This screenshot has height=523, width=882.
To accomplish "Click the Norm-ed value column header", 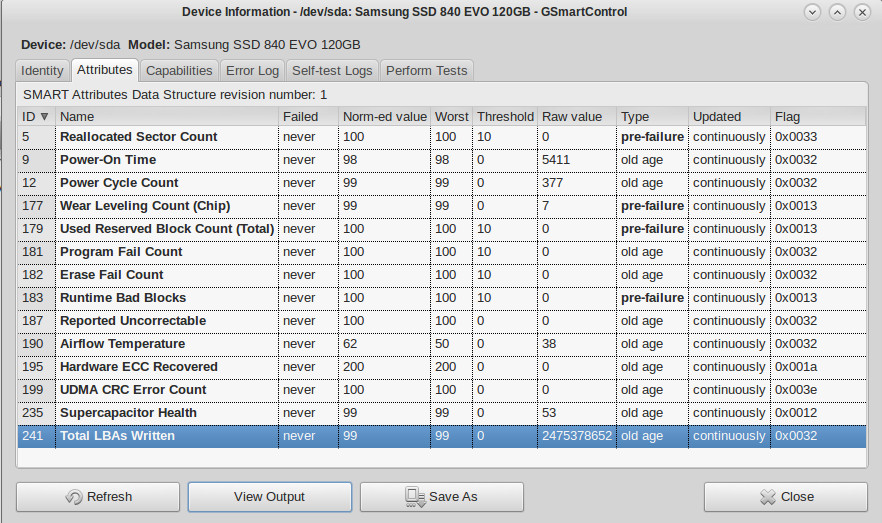I will pos(384,116).
